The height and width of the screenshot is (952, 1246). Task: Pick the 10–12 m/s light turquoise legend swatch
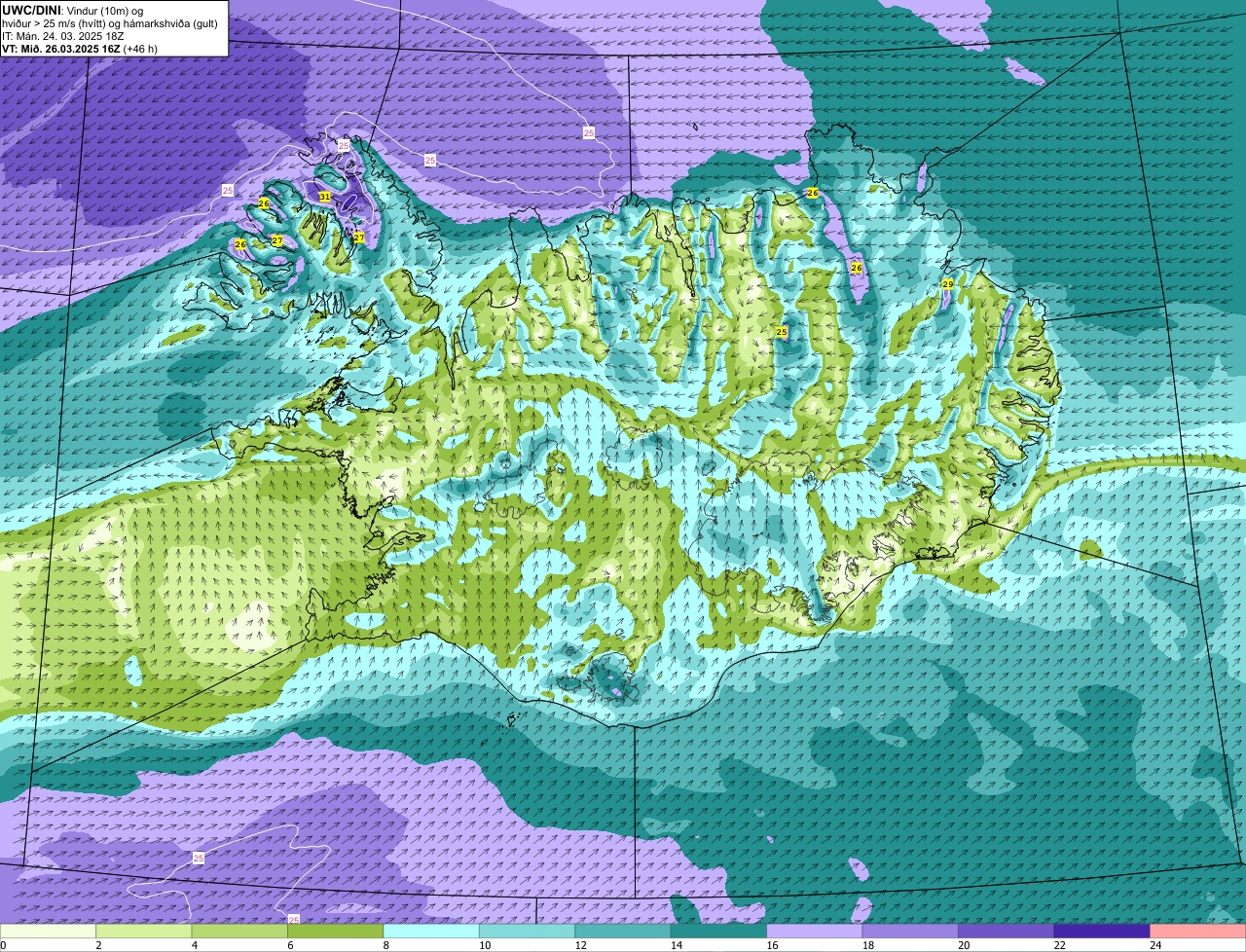528,932
